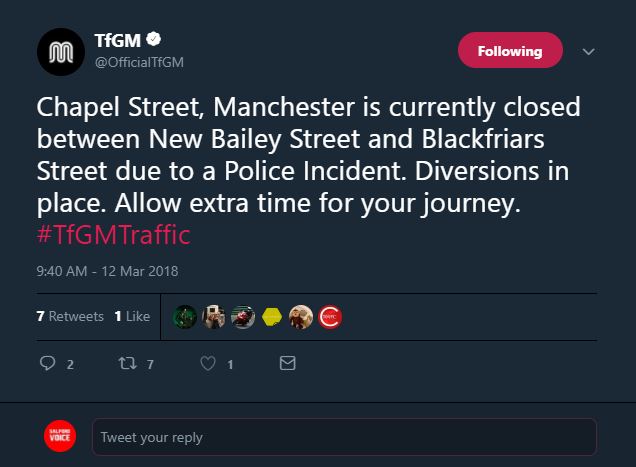This screenshot has width=636, height=467.
Task: Send tweet via direct message envelope icon
Action: click(287, 364)
